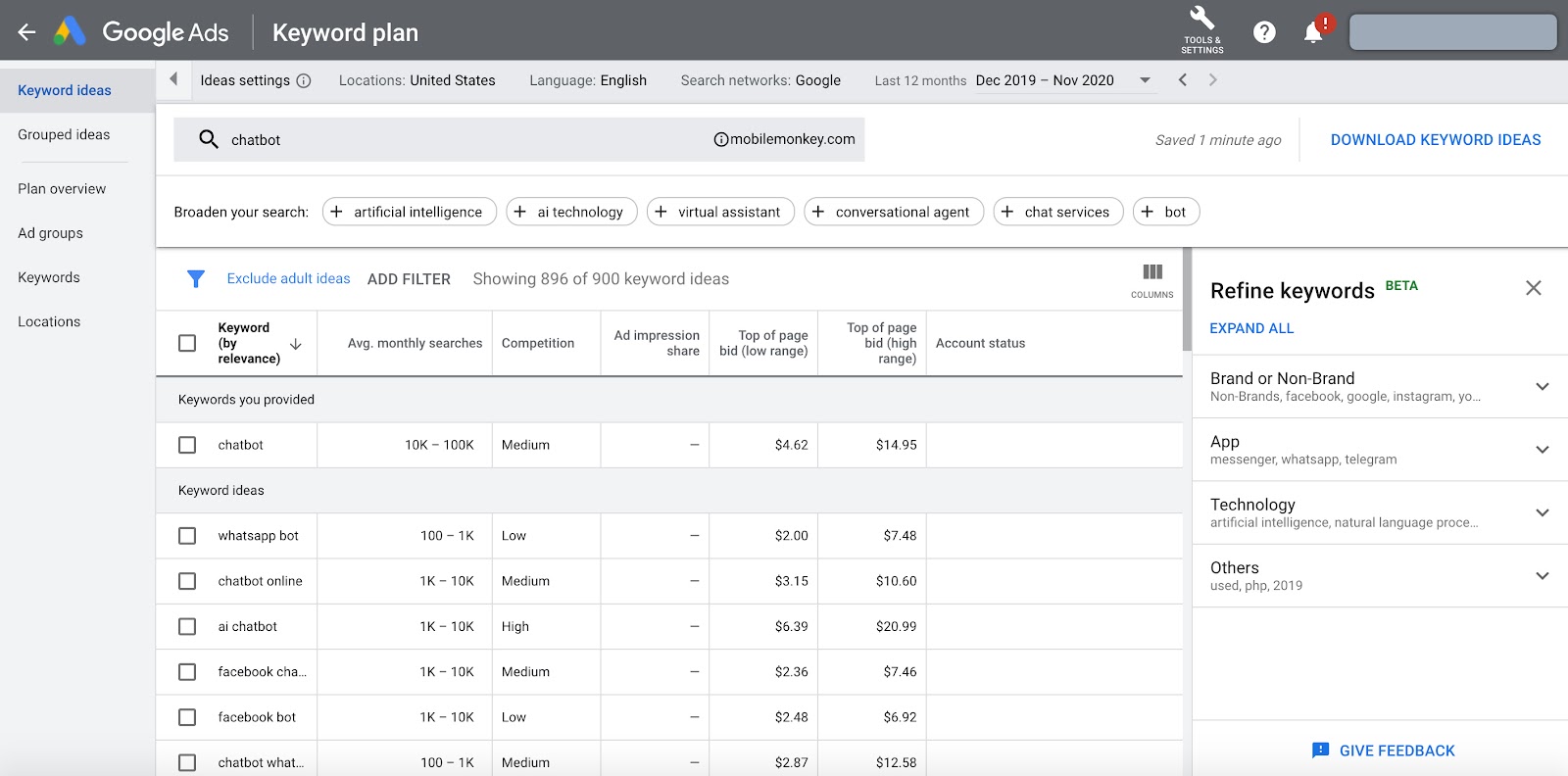Open the help question mark icon
Screen dimensions: 1568x776
click(1264, 32)
